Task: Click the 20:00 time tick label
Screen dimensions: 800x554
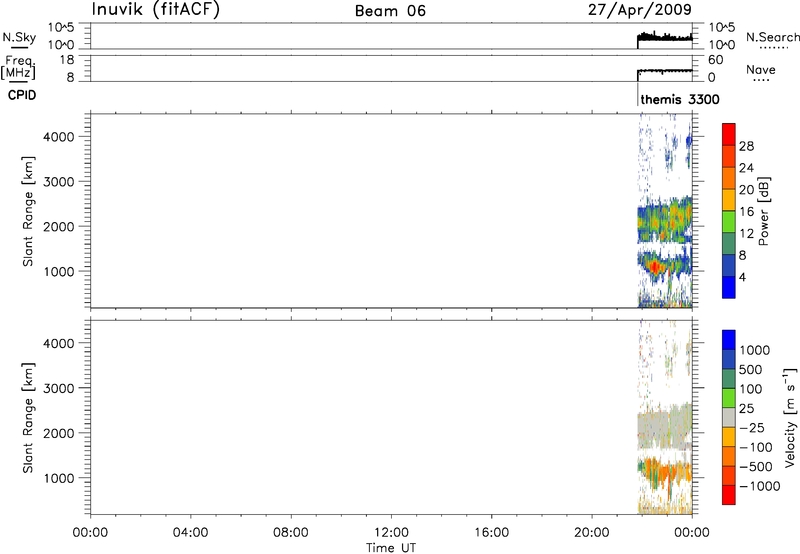Action: [x=591, y=533]
